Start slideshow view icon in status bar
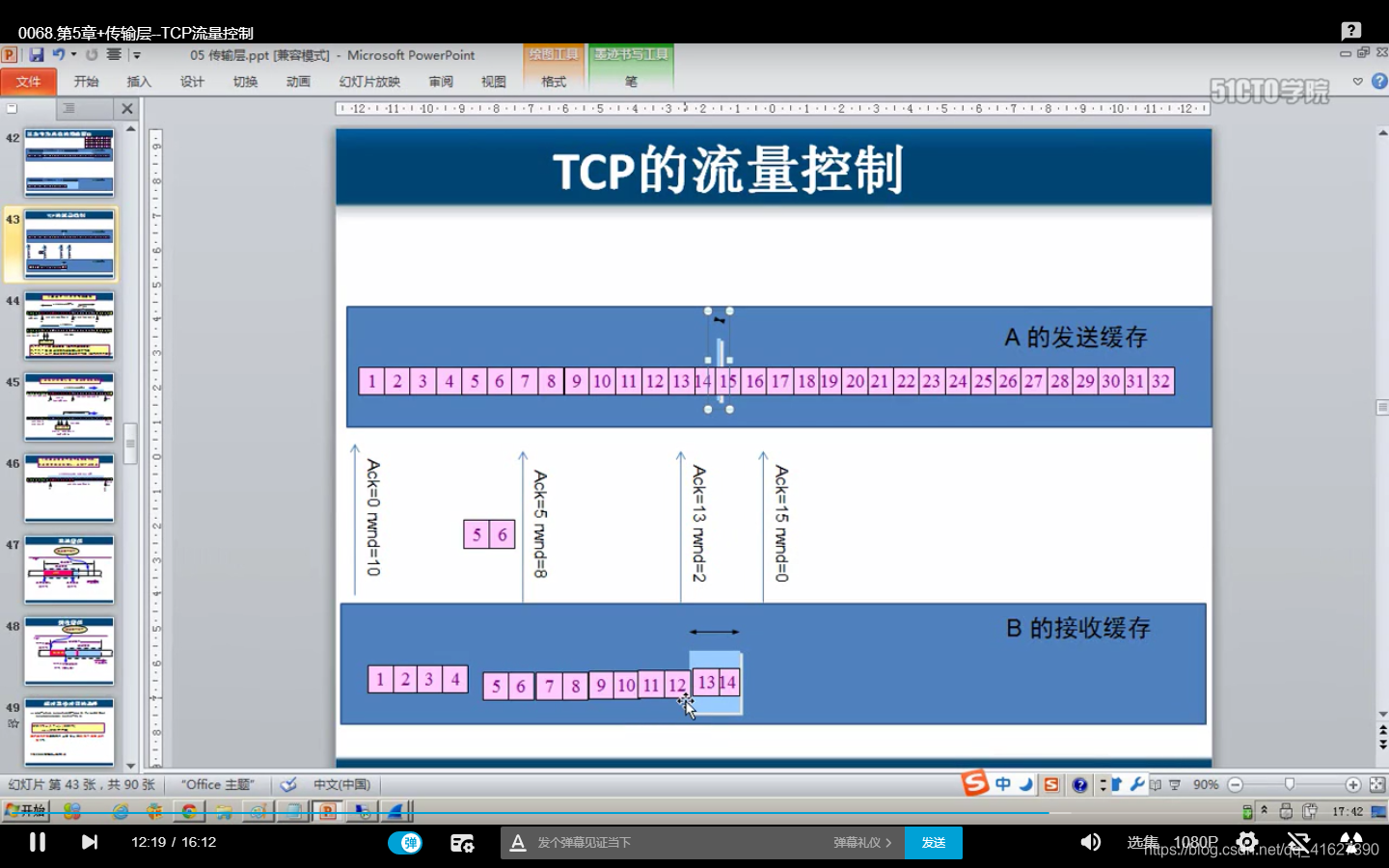 pos(1175,785)
